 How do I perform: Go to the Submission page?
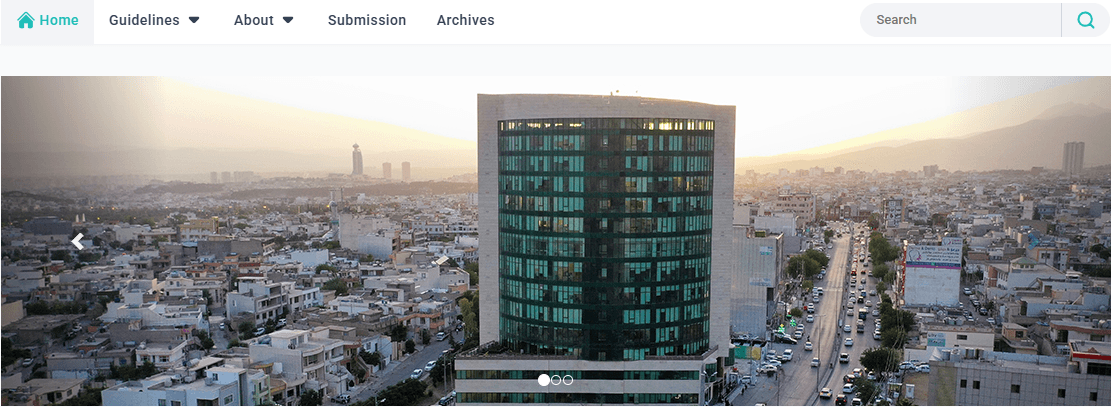(x=367, y=21)
